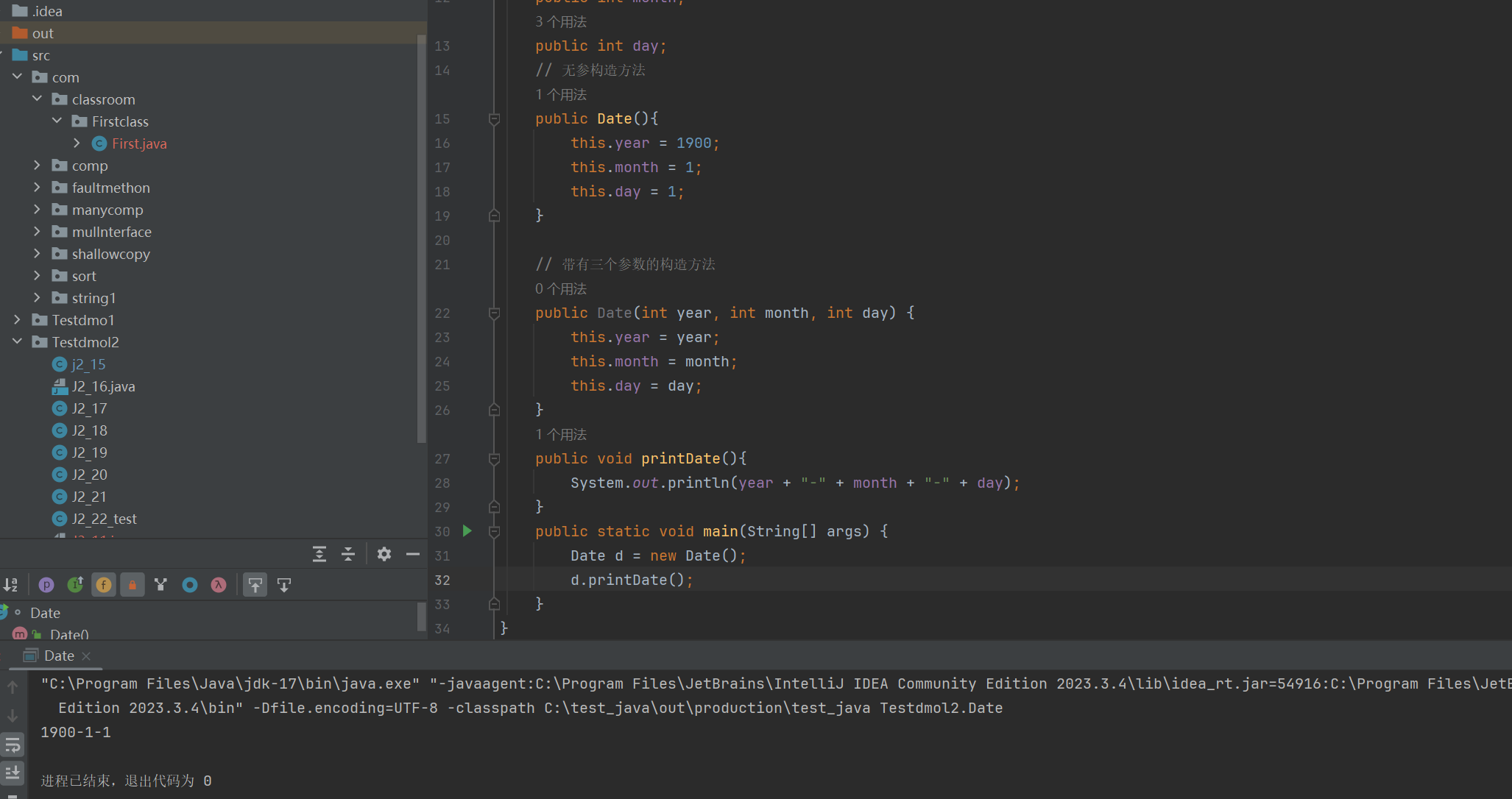Fold main method at line 30
Screen dimensions: 1512x799
(495, 531)
